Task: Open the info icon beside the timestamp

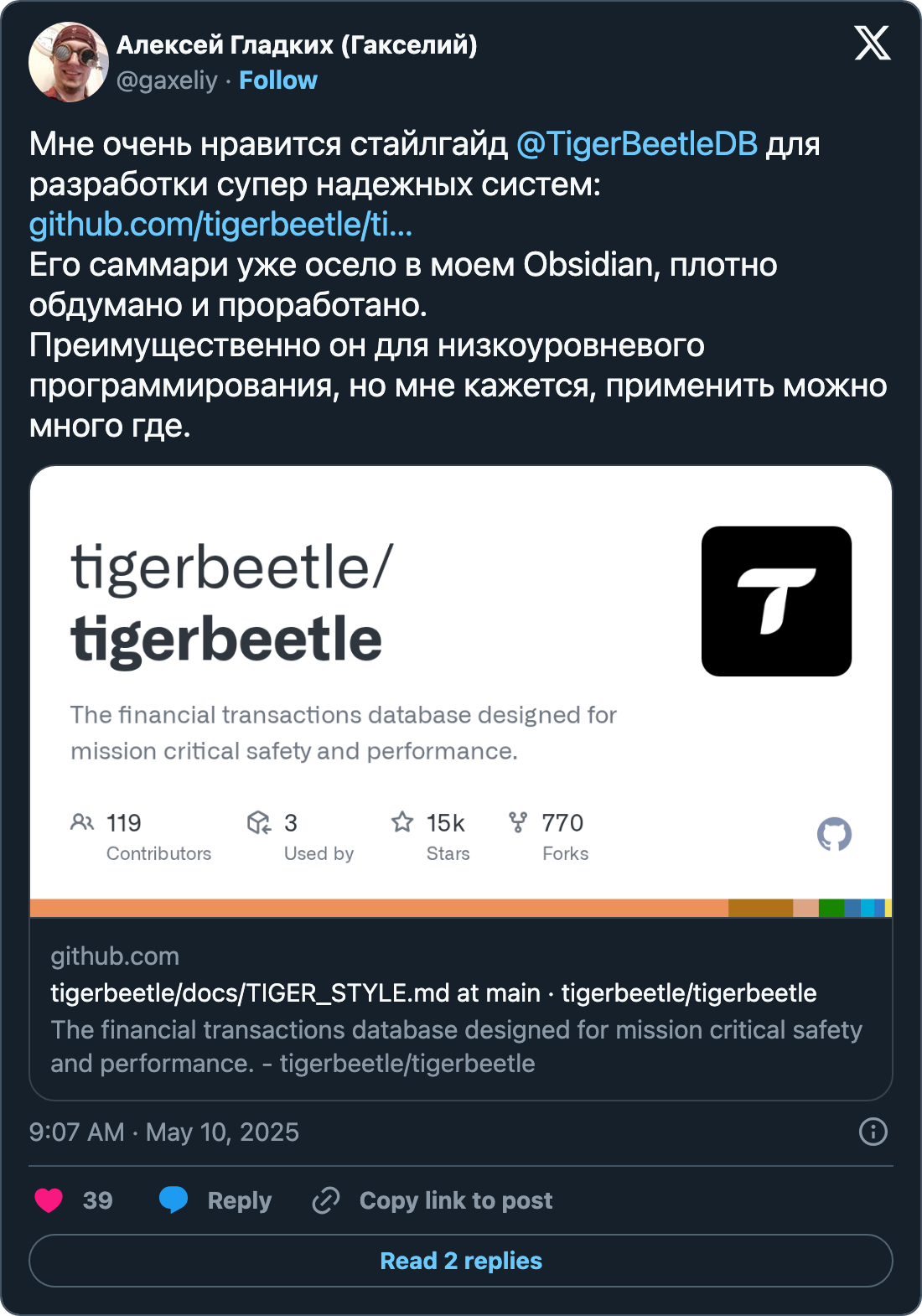Action: click(872, 1131)
